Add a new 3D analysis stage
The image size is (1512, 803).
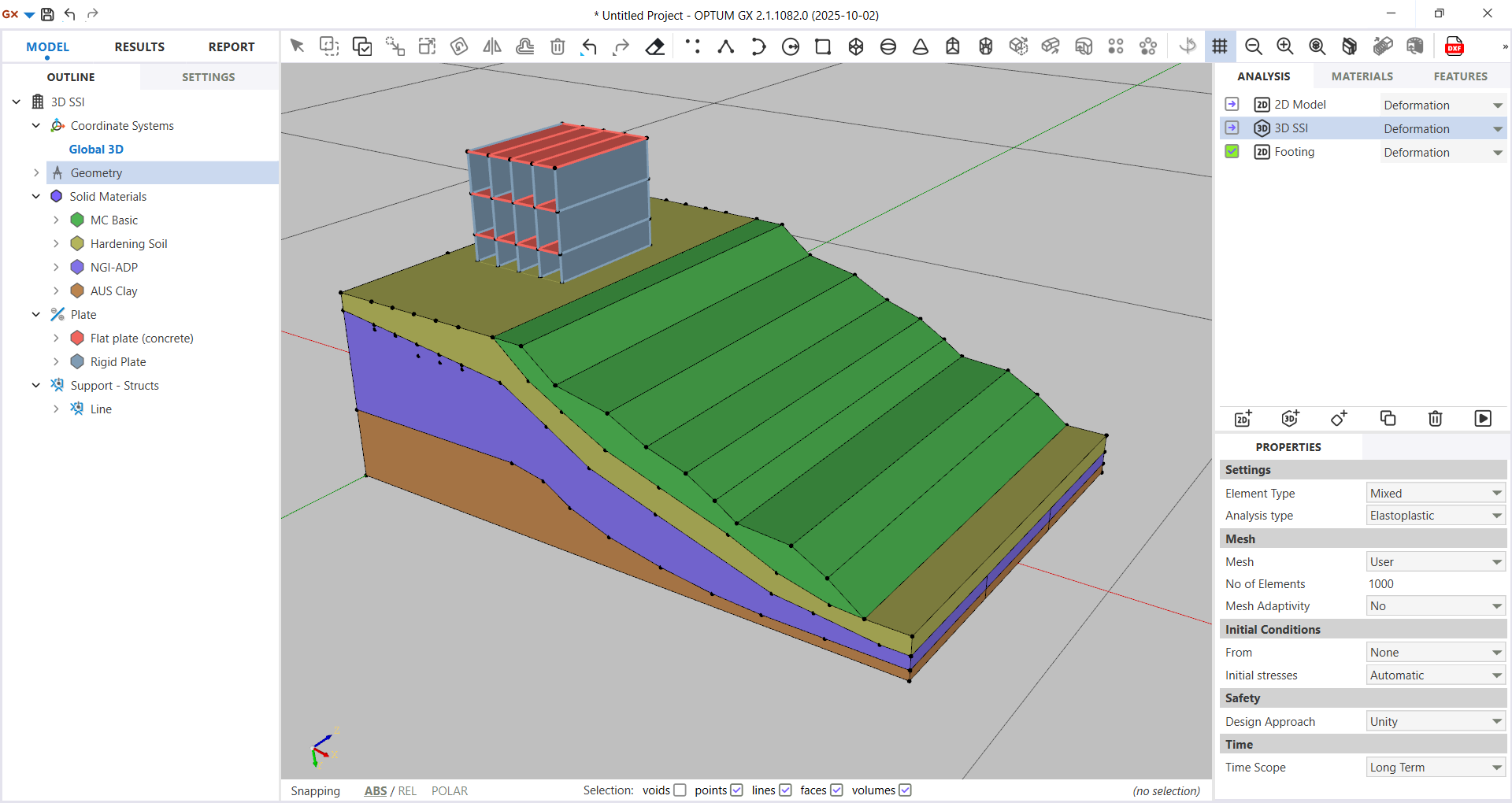pos(1290,419)
